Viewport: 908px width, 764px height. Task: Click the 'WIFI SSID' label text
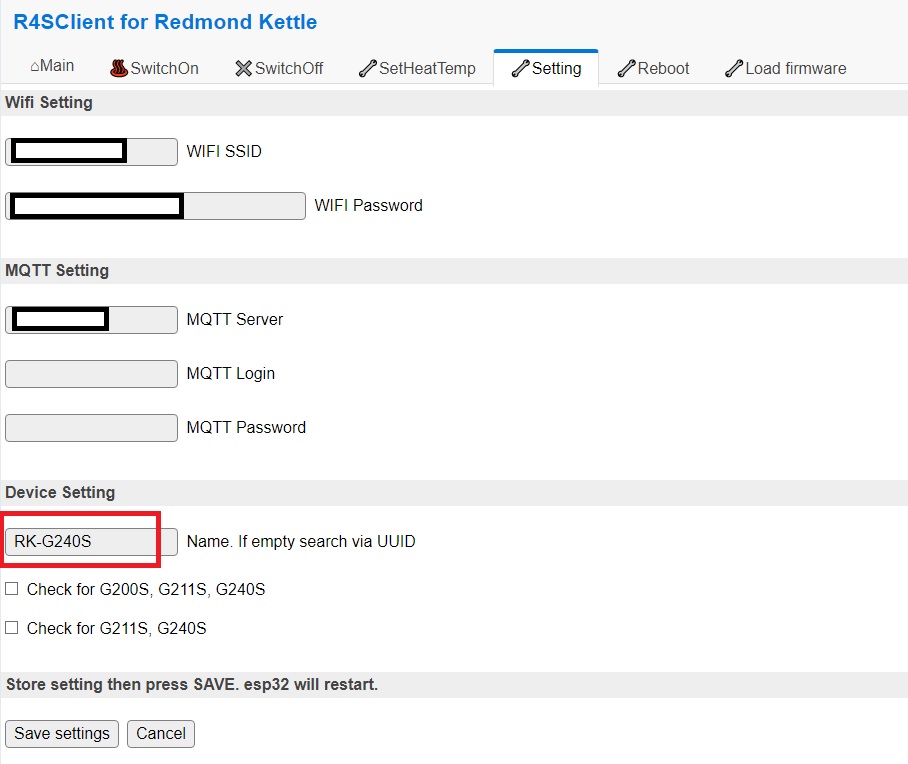point(224,151)
